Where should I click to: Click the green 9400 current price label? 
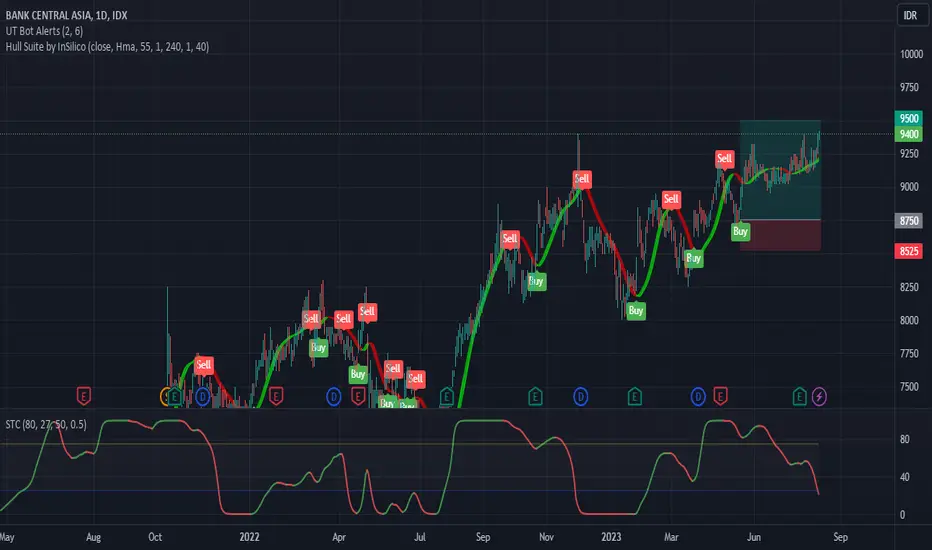pos(909,134)
